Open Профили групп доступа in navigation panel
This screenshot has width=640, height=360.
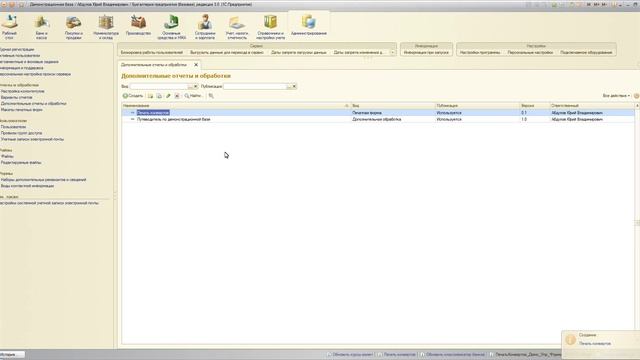coord(21,133)
